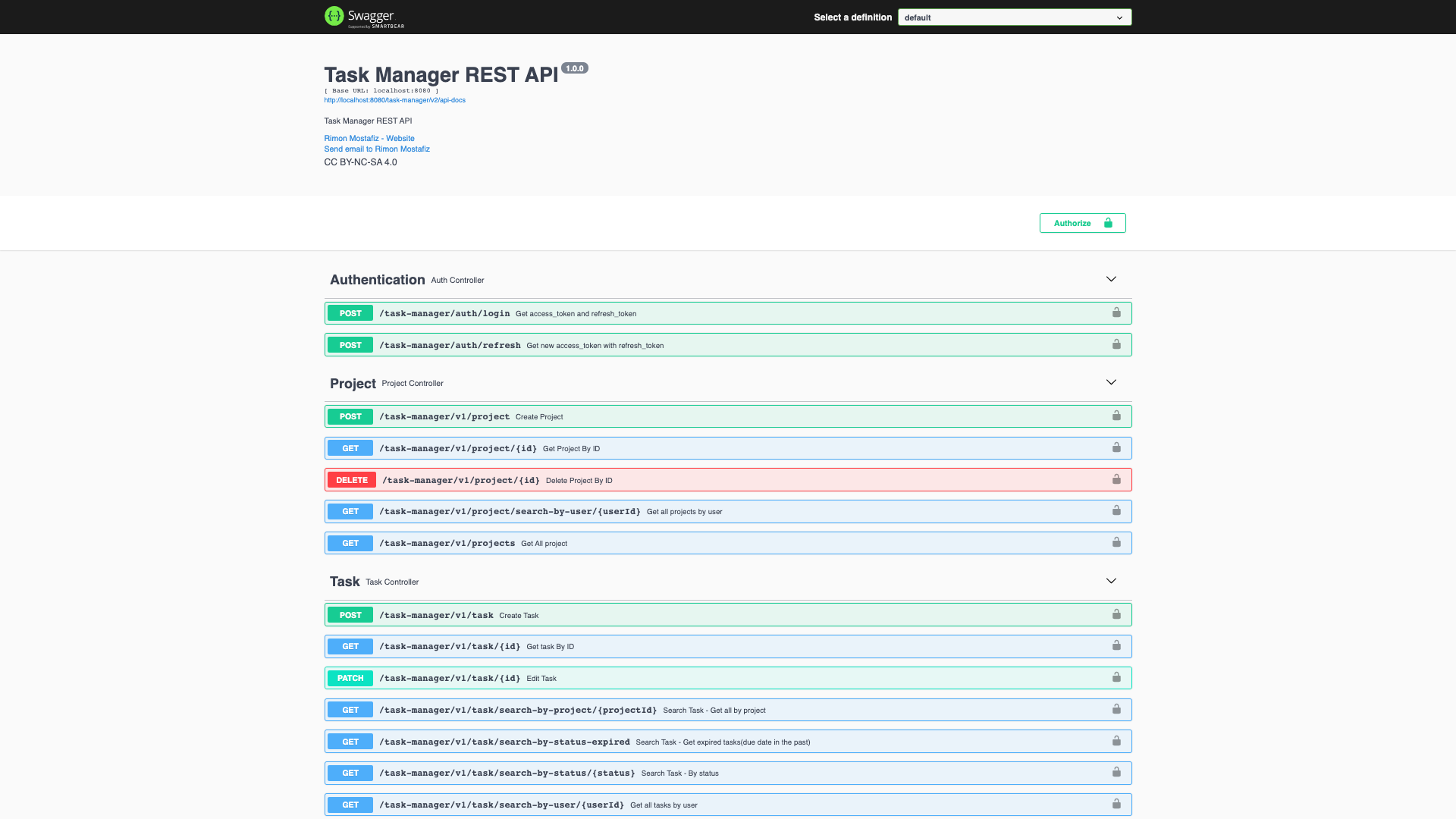The height and width of the screenshot is (819, 1456).
Task: Click the Swagger logo in header
Action: (364, 17)
